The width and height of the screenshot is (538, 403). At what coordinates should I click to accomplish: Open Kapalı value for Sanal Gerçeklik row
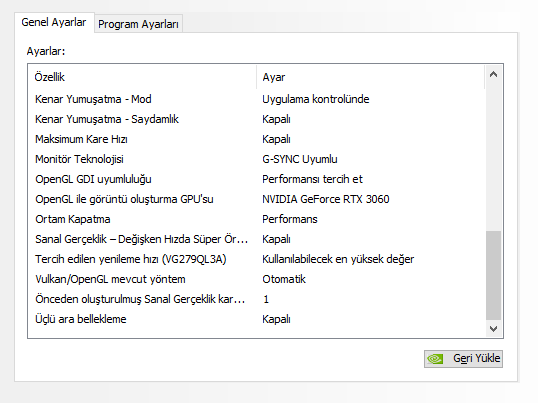click(x=276, y=239)
